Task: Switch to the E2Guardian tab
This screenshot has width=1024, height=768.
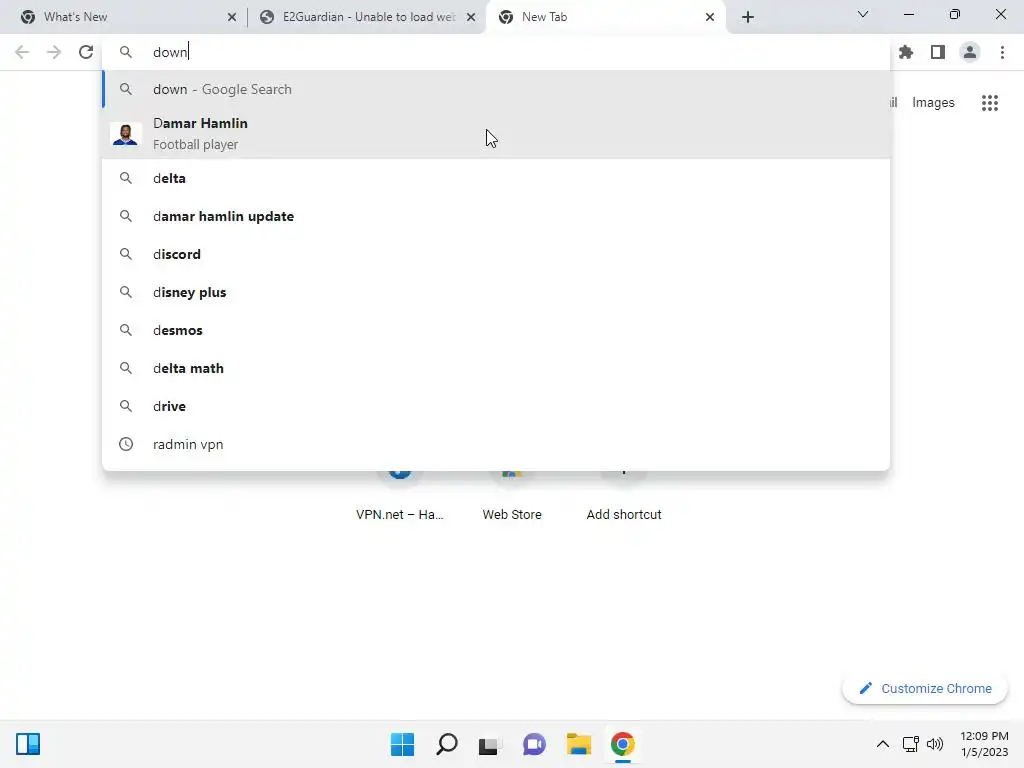Action: [x=366, y=17]
